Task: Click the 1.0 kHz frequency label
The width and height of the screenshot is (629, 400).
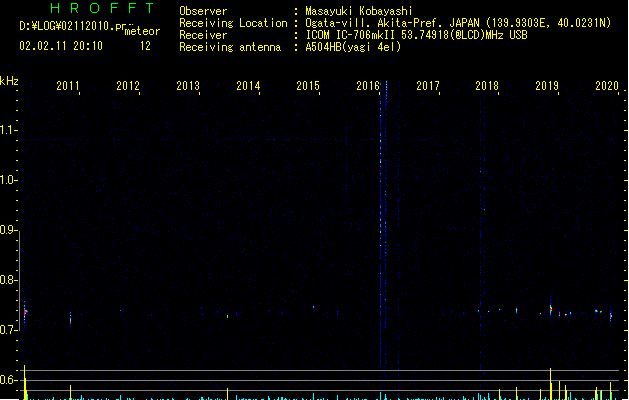Action: (8, 180)
